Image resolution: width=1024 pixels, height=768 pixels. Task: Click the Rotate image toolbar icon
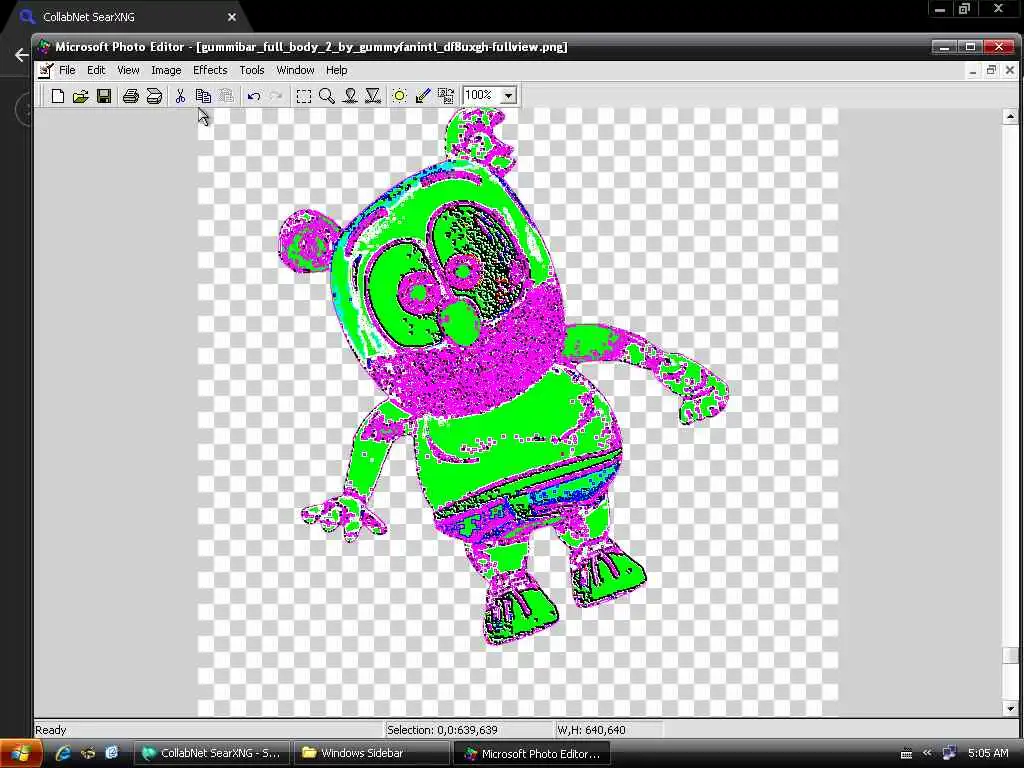tap(446, 96)
